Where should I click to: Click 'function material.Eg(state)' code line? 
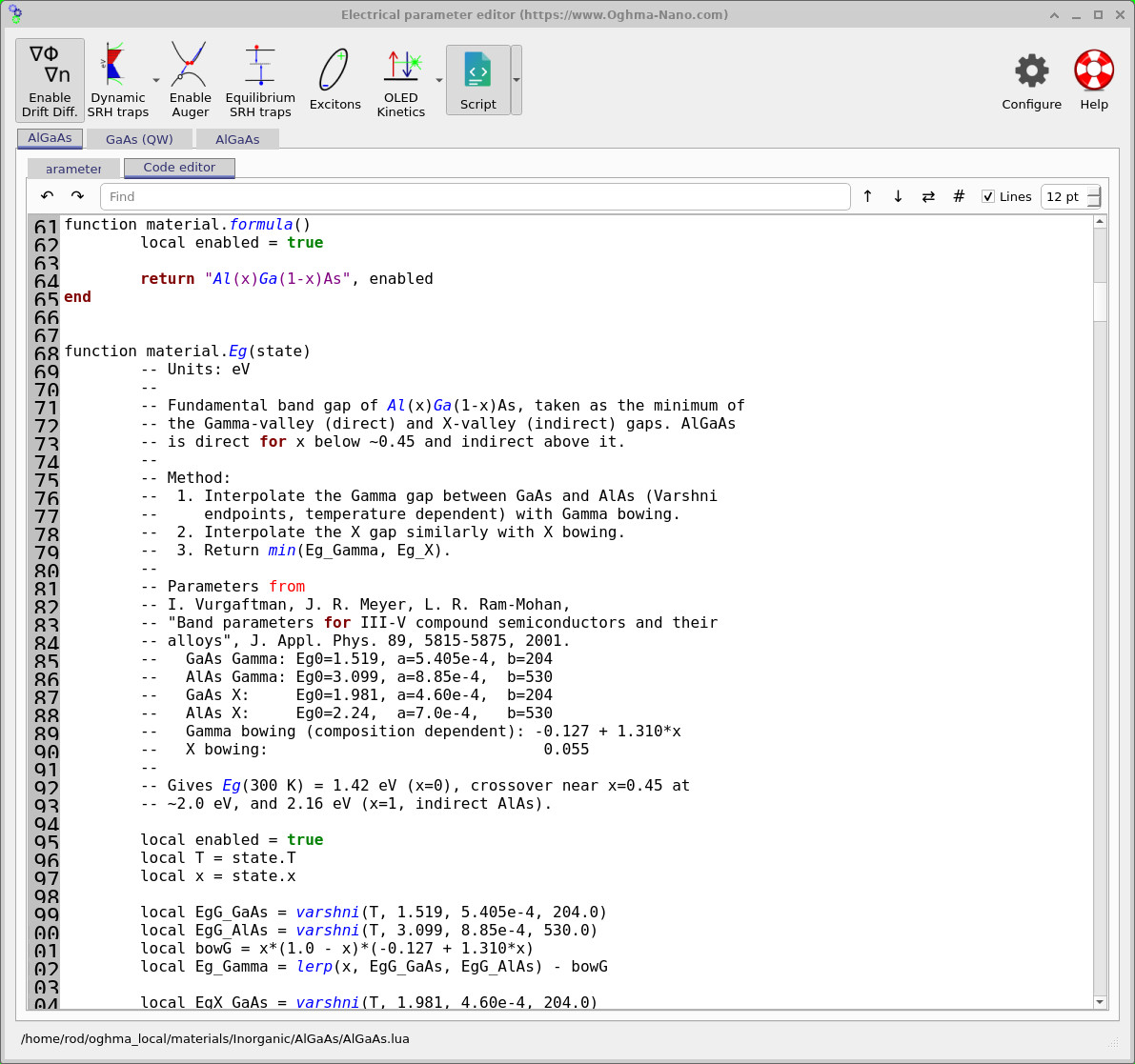coord(187,351)
